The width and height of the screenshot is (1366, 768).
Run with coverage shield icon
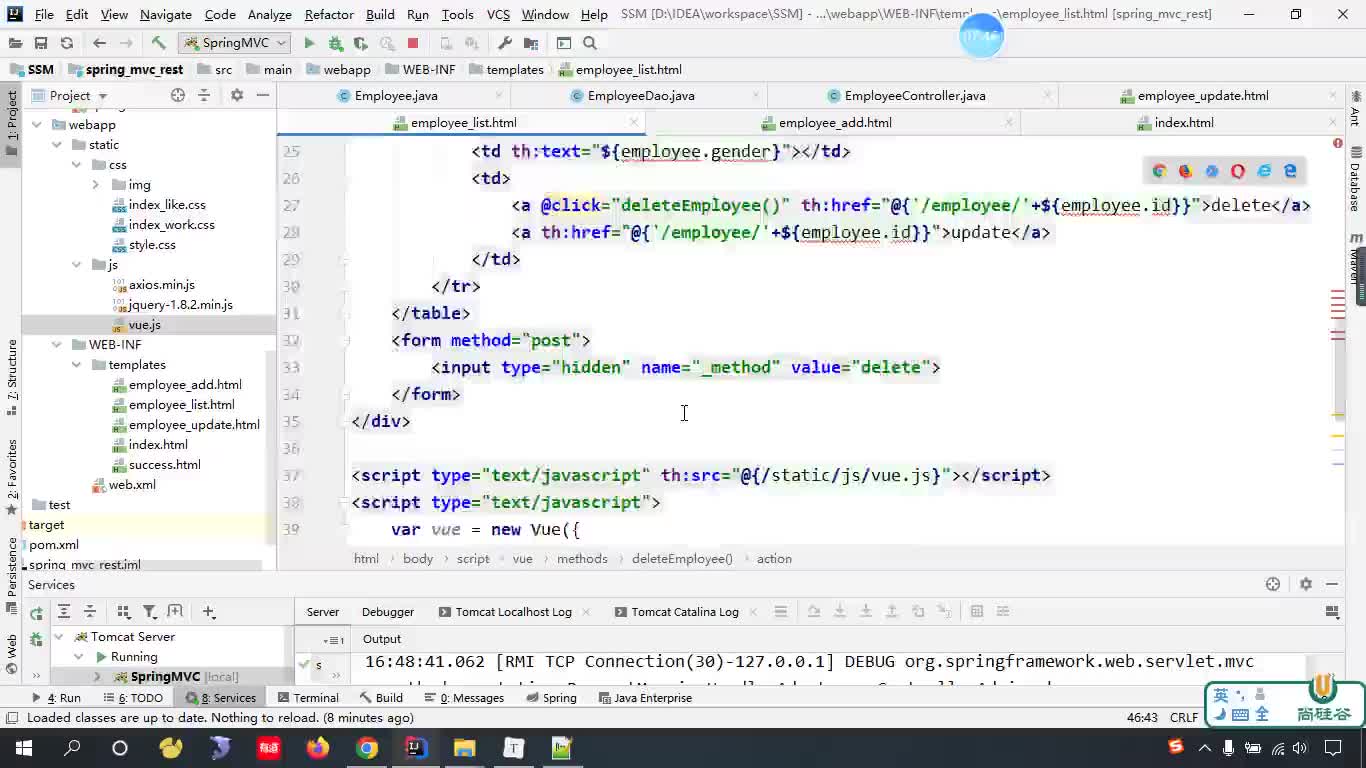(x=361, y=43)
